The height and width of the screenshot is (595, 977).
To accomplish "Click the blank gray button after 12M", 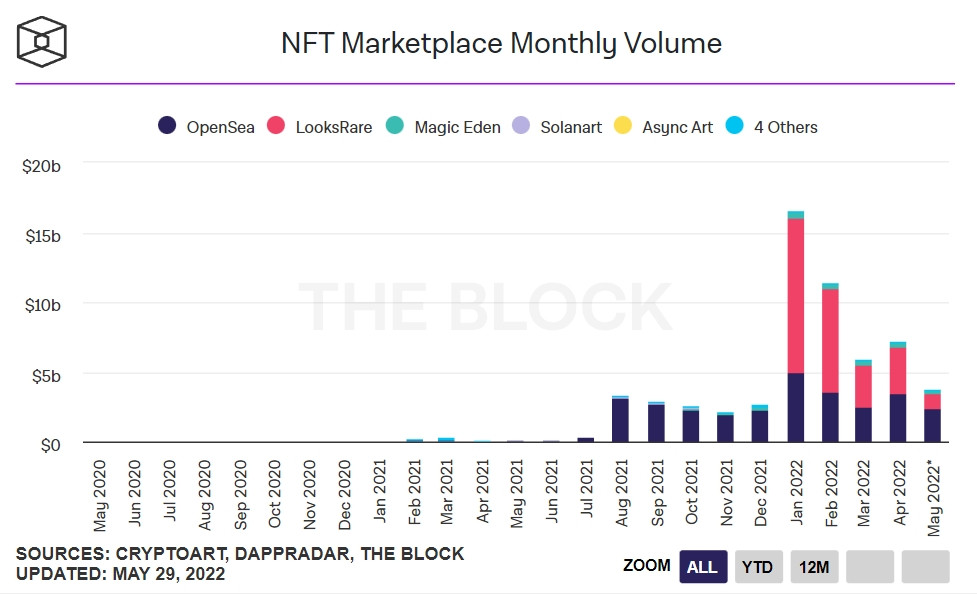I will [x=869, y=567].
